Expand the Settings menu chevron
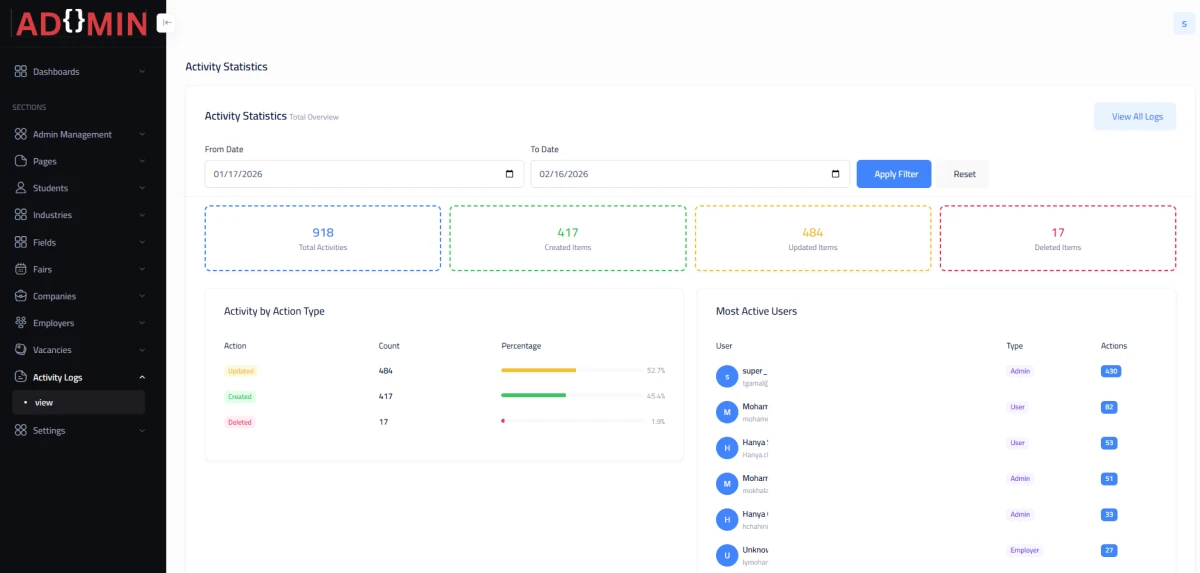Viewport: 1200px width, 573px height. (142, 431)
